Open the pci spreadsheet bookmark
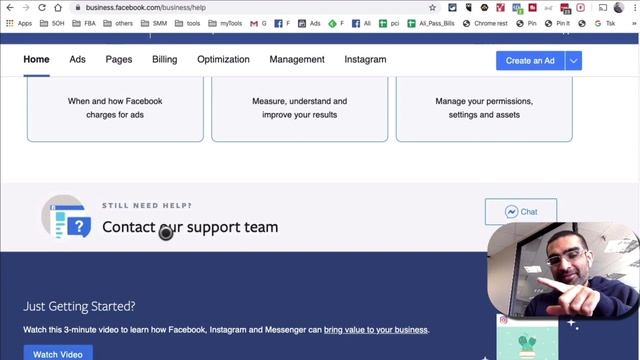640x360 pixels. click(389, 23)
